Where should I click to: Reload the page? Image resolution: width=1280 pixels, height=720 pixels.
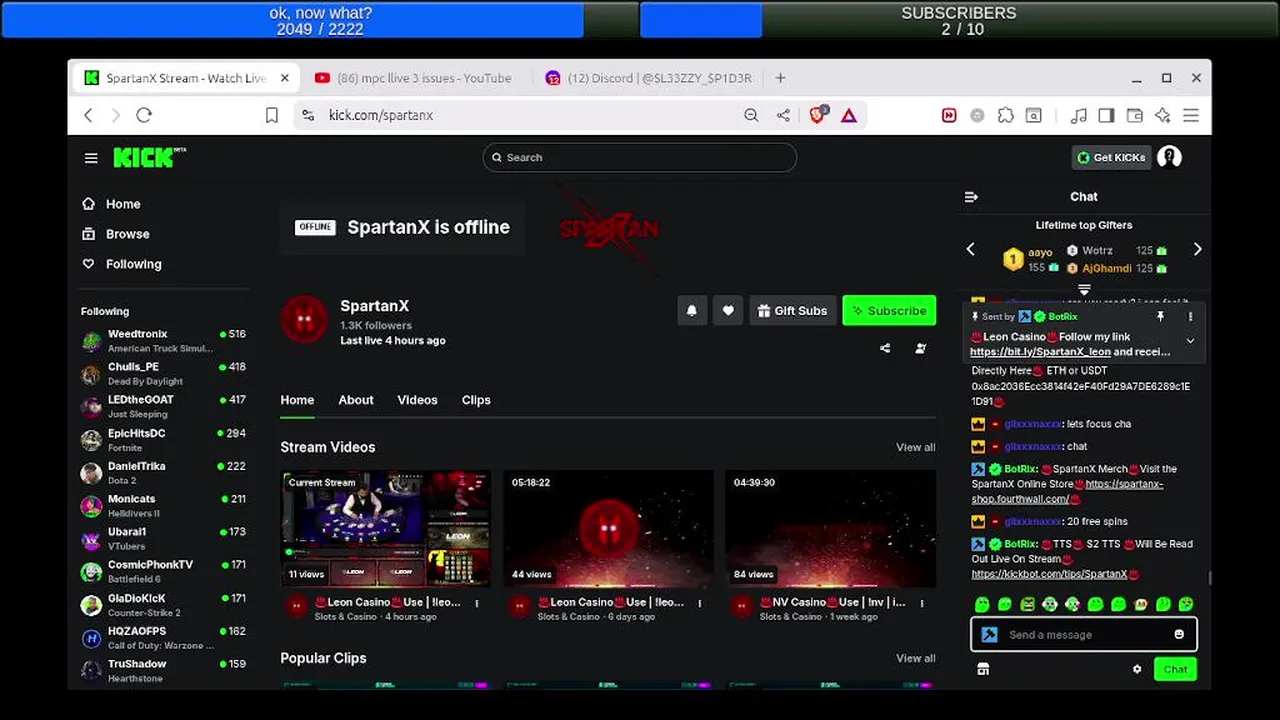tap(144, 115)
